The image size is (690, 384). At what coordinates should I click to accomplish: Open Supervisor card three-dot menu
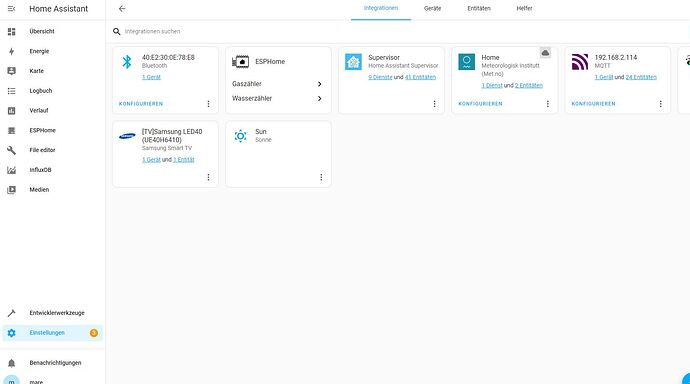[x=434, y=104]
